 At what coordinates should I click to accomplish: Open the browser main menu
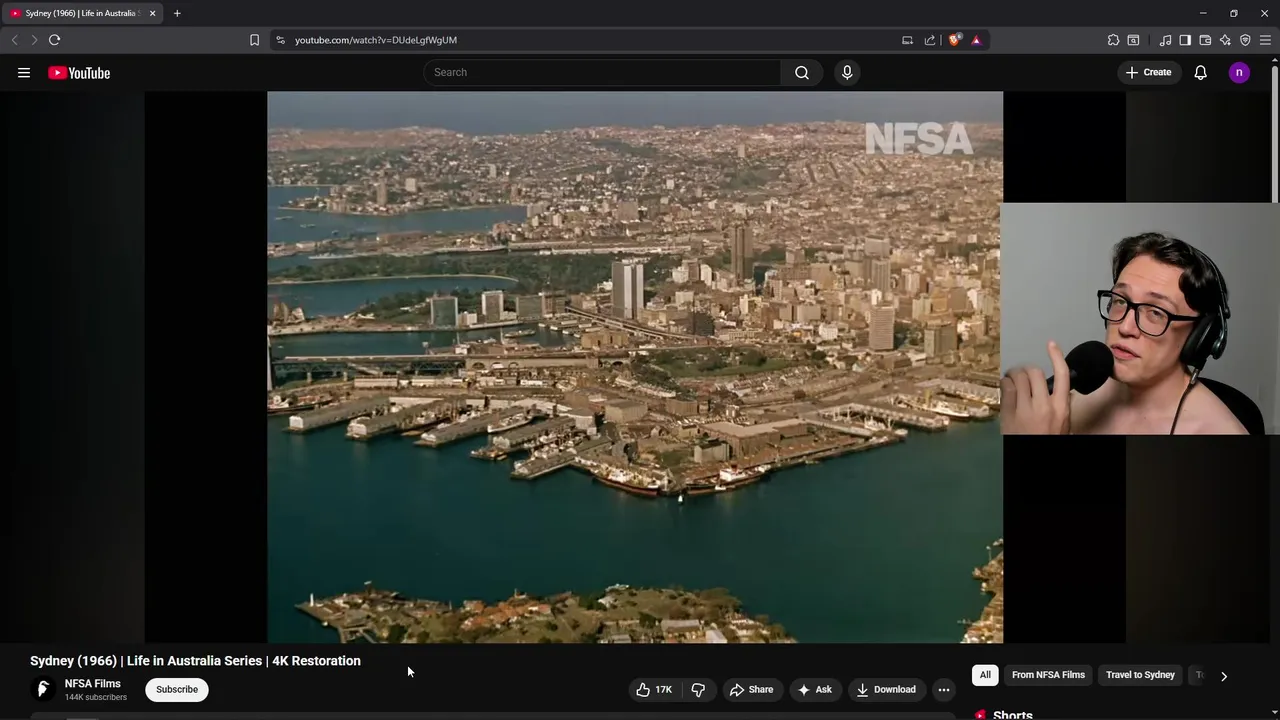(x=1265, y=40)
